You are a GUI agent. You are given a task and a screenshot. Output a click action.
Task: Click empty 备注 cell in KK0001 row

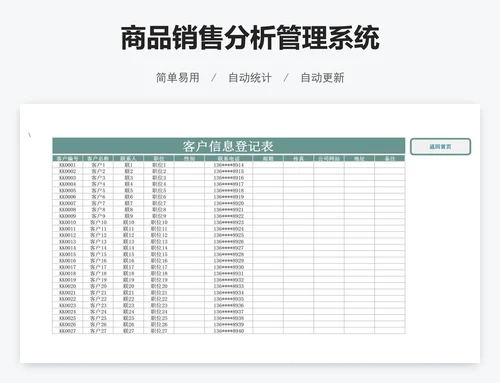point(390,165)
